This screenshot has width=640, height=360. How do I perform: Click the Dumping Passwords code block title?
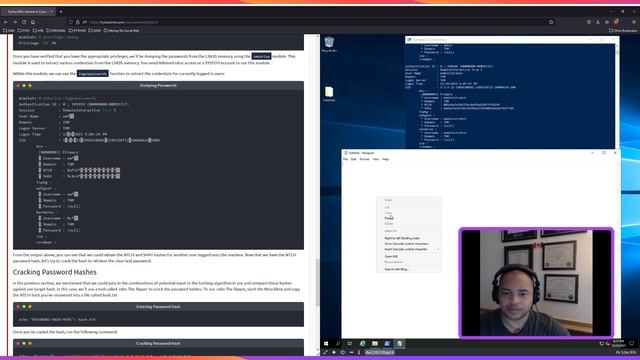pos(158,86)
